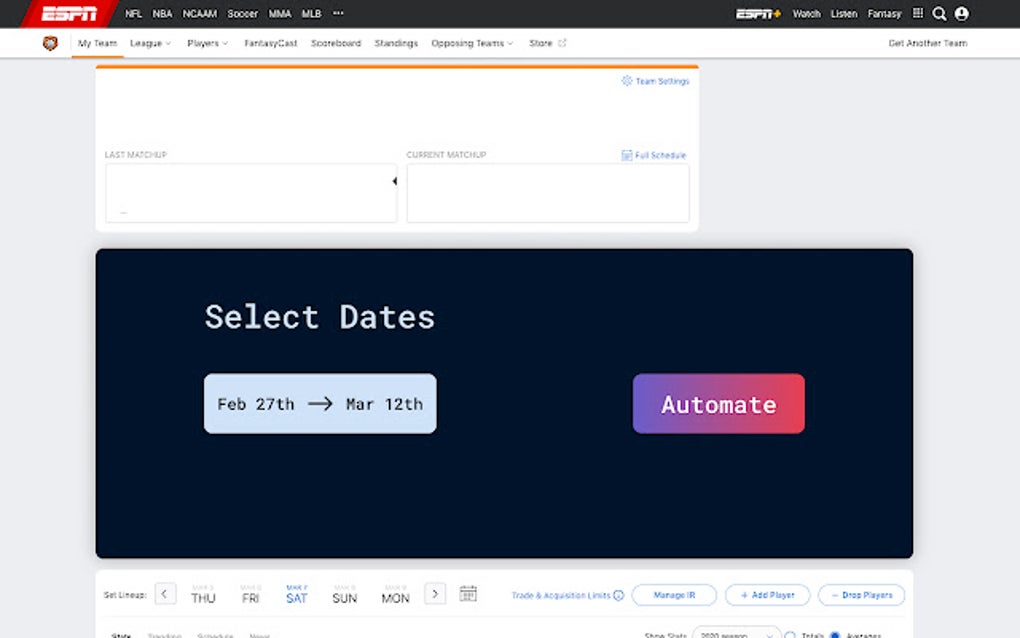Open the NBA menu item

(160, 14)
